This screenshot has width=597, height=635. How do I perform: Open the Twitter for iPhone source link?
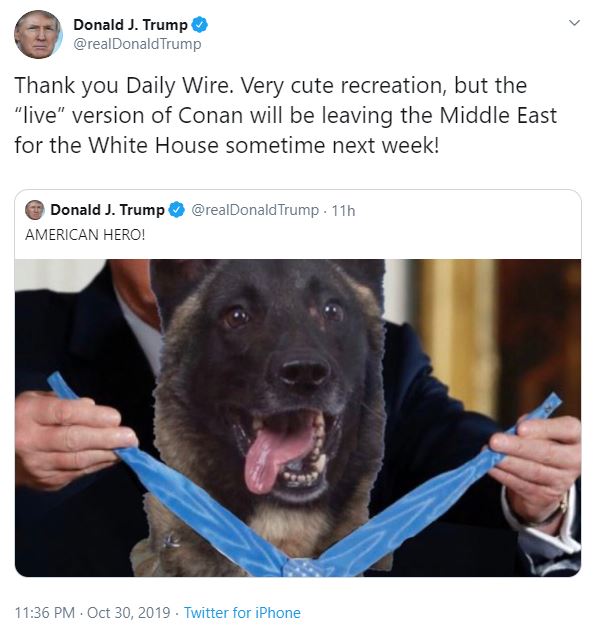(242, 612)
